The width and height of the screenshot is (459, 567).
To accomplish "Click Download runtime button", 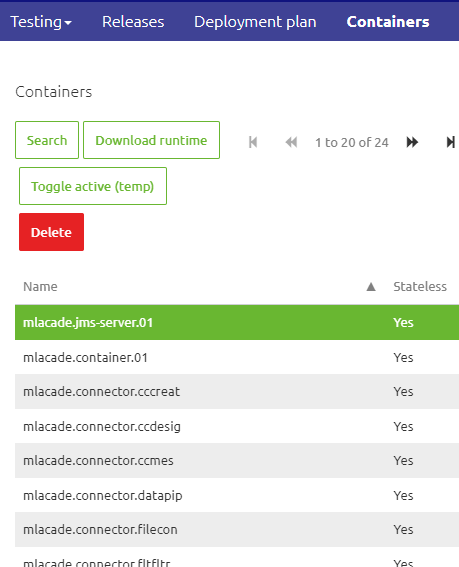I will [152, 140].
